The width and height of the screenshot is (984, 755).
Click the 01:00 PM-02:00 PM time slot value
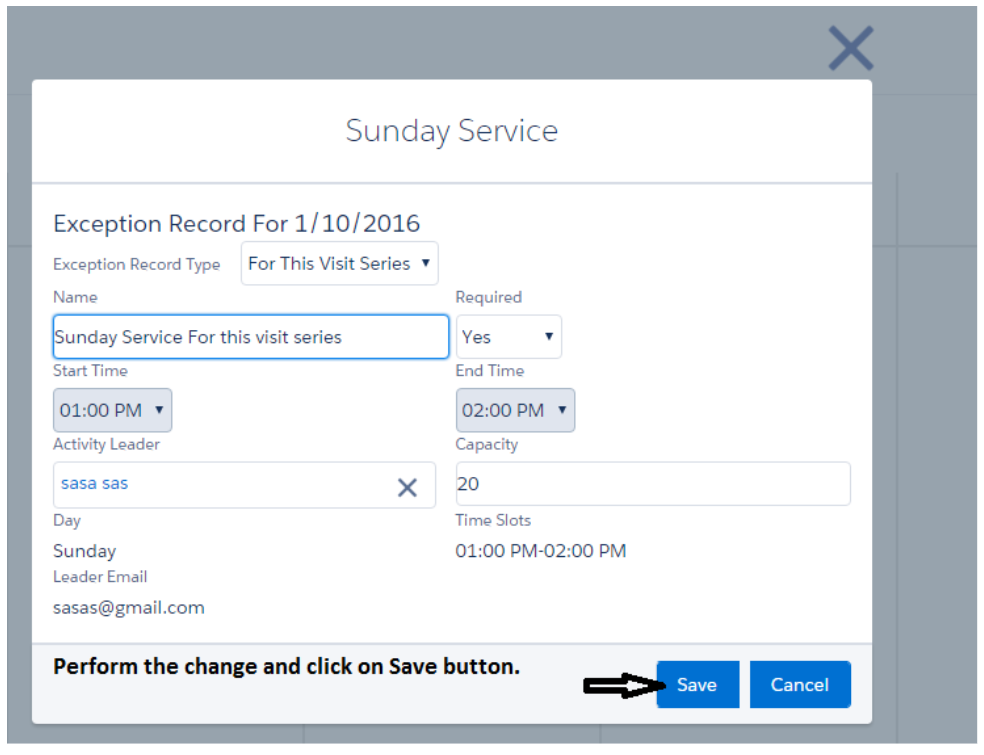point(540,551)
